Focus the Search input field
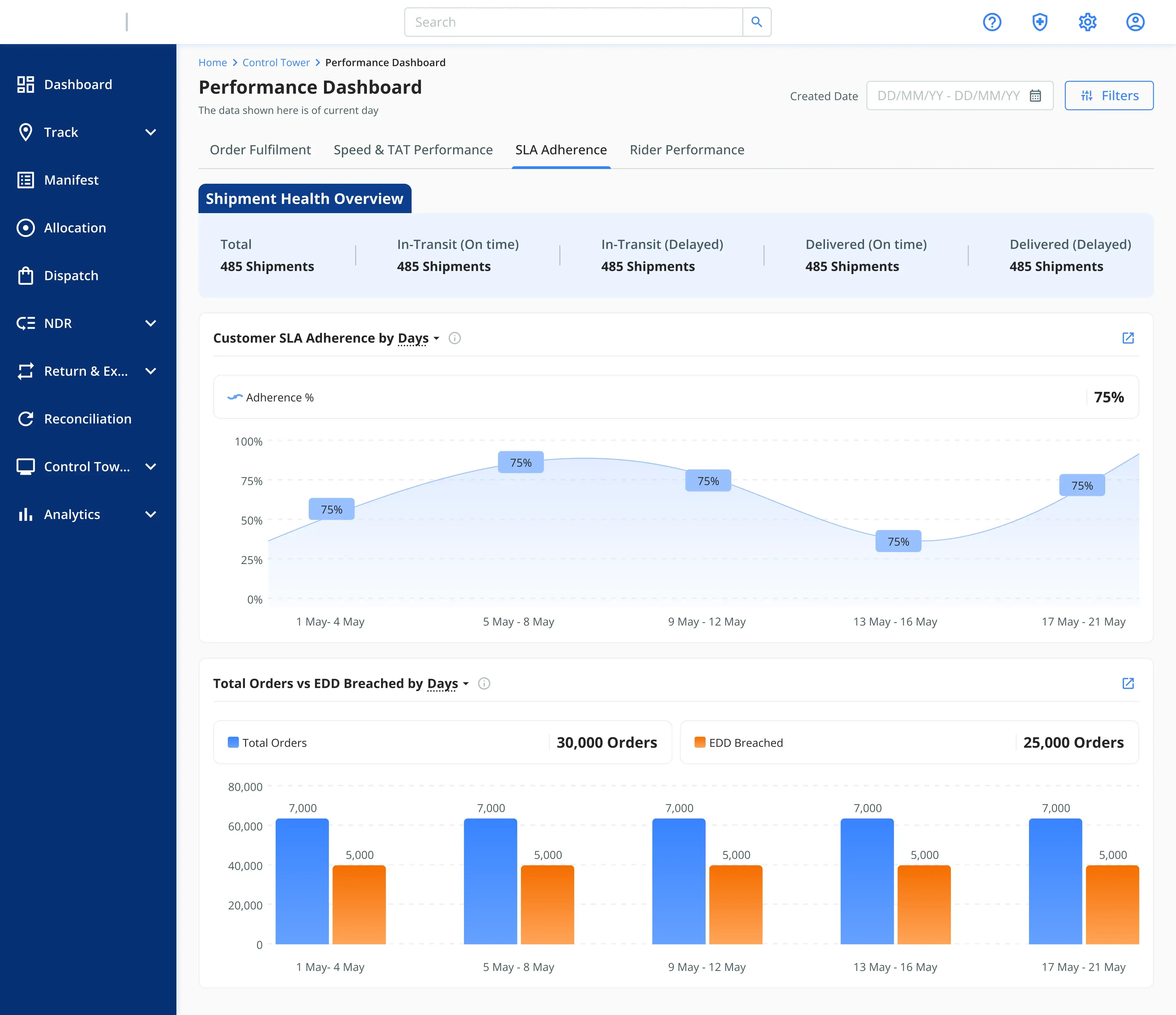1176x1015 pixels. 573,22
